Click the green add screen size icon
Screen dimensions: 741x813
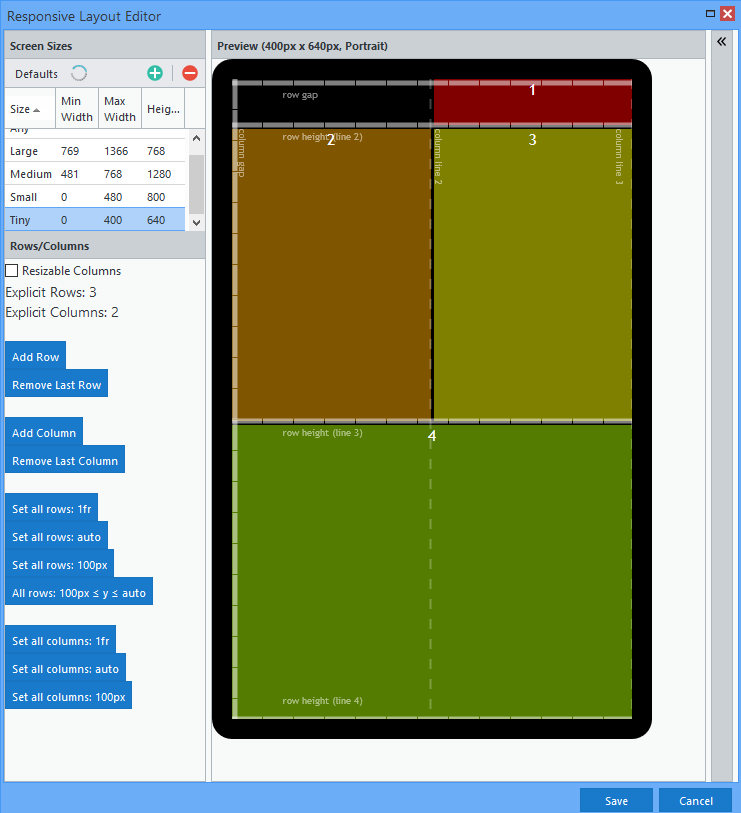point(155,73)
